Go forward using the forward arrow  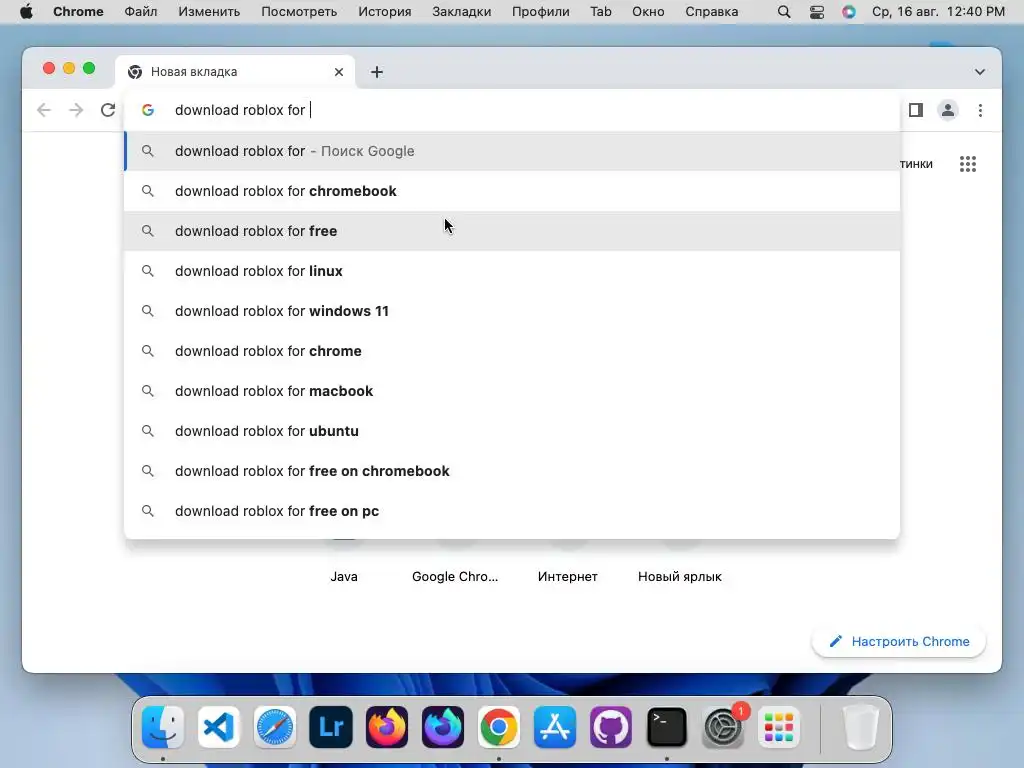pyautogui.click(x=76, y=110)
